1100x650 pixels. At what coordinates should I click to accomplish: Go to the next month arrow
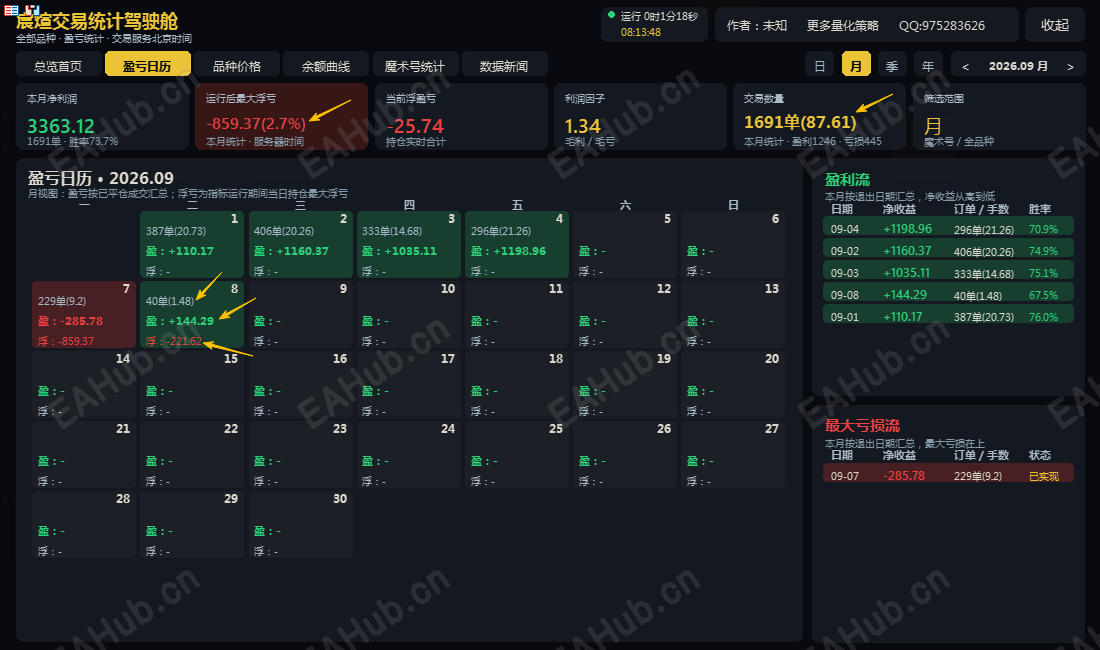coord(1070,67)
